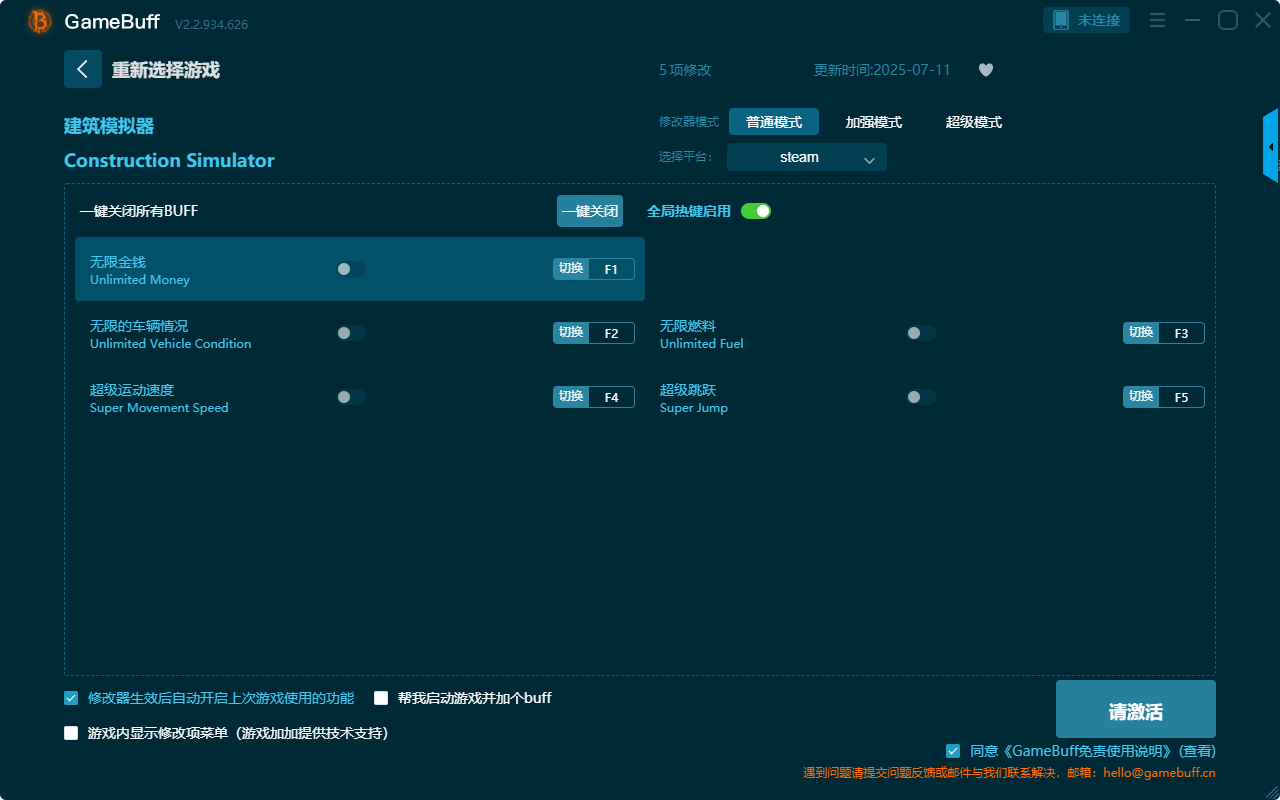This screenshot has width=1280, height=800.
Task: Select the 无限燃料 Unlimited Fuel label
Action: tap(702, 334)
